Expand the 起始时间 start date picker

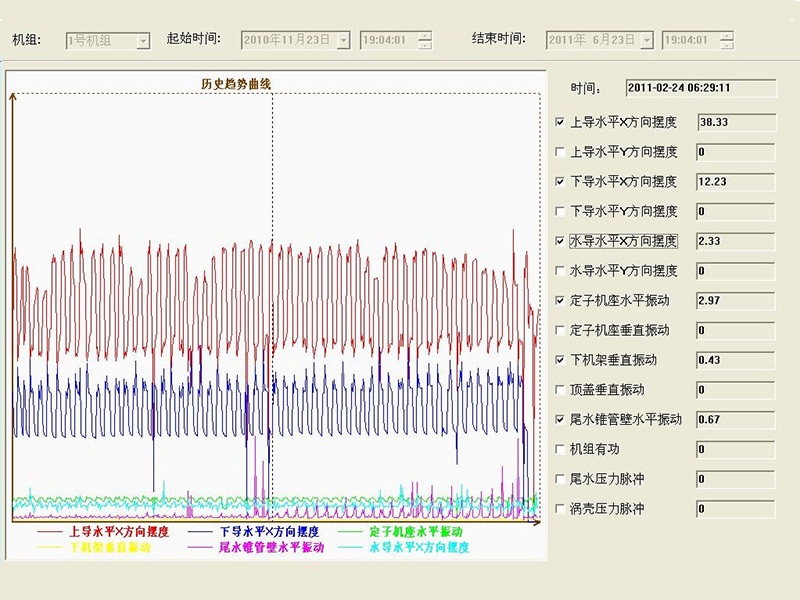point(343,40)
